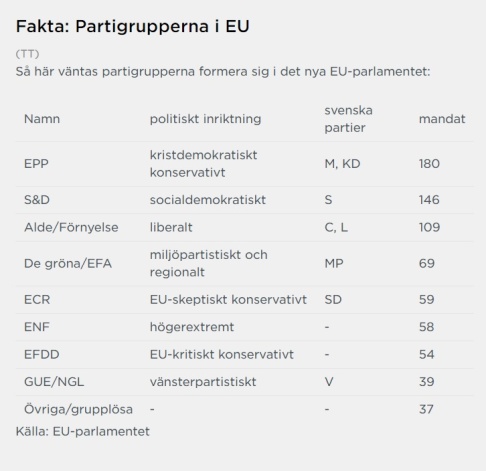Select the EPP row name
486x471 pixels.
pyautogui.click(x=36, y=164)
